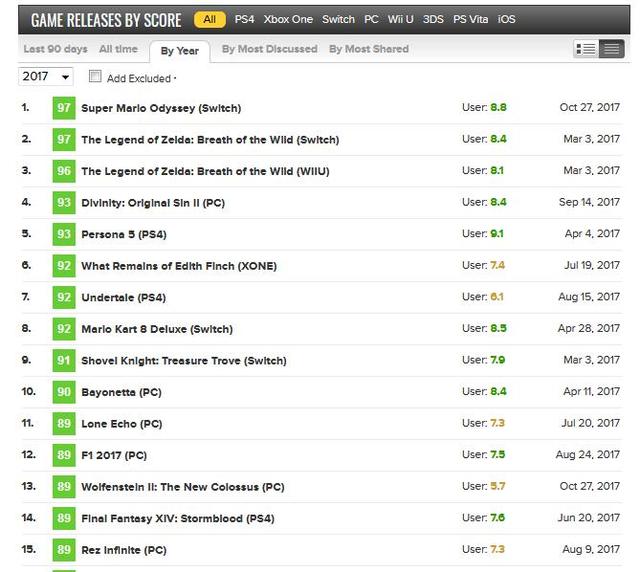
Task: Click user score 8.8 for Super Mario Odyssey
Action: [498, 107]
